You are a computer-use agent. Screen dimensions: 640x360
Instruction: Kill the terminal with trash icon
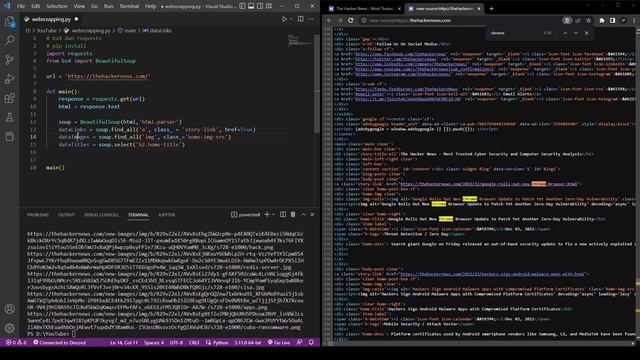[x=293, y=214]
